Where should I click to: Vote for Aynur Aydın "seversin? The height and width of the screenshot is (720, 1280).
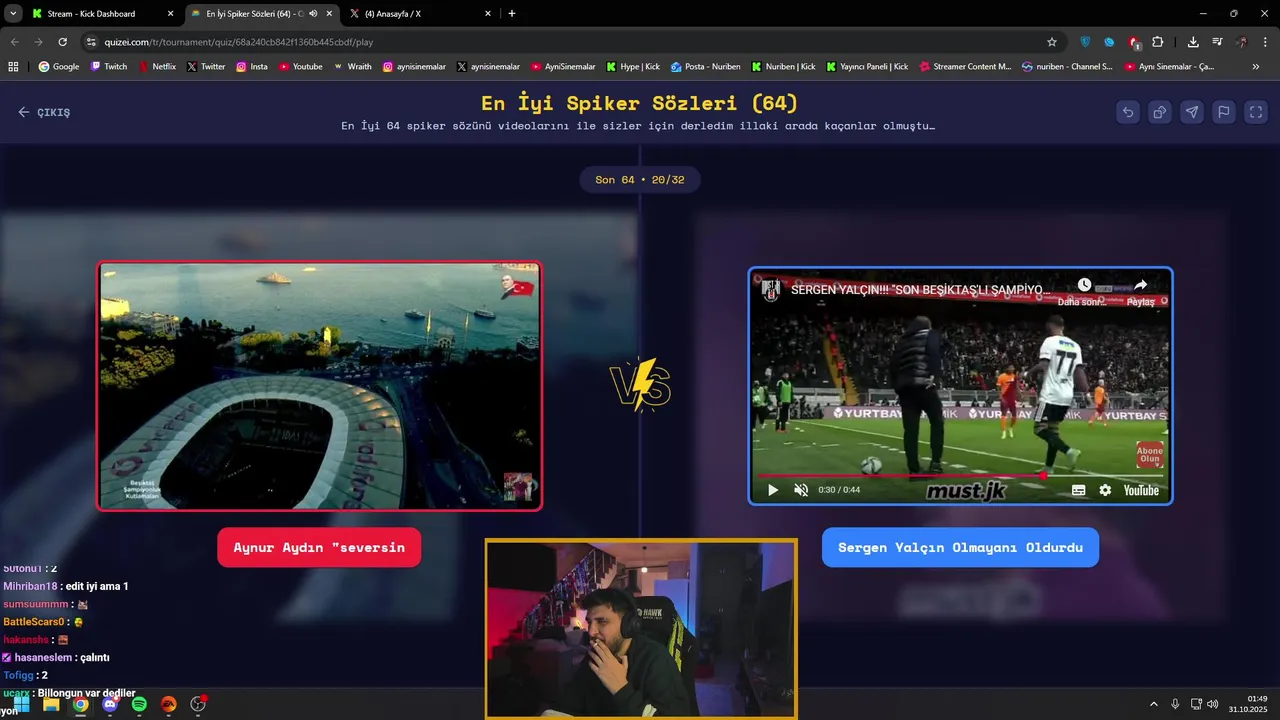(x=319, y=548)
